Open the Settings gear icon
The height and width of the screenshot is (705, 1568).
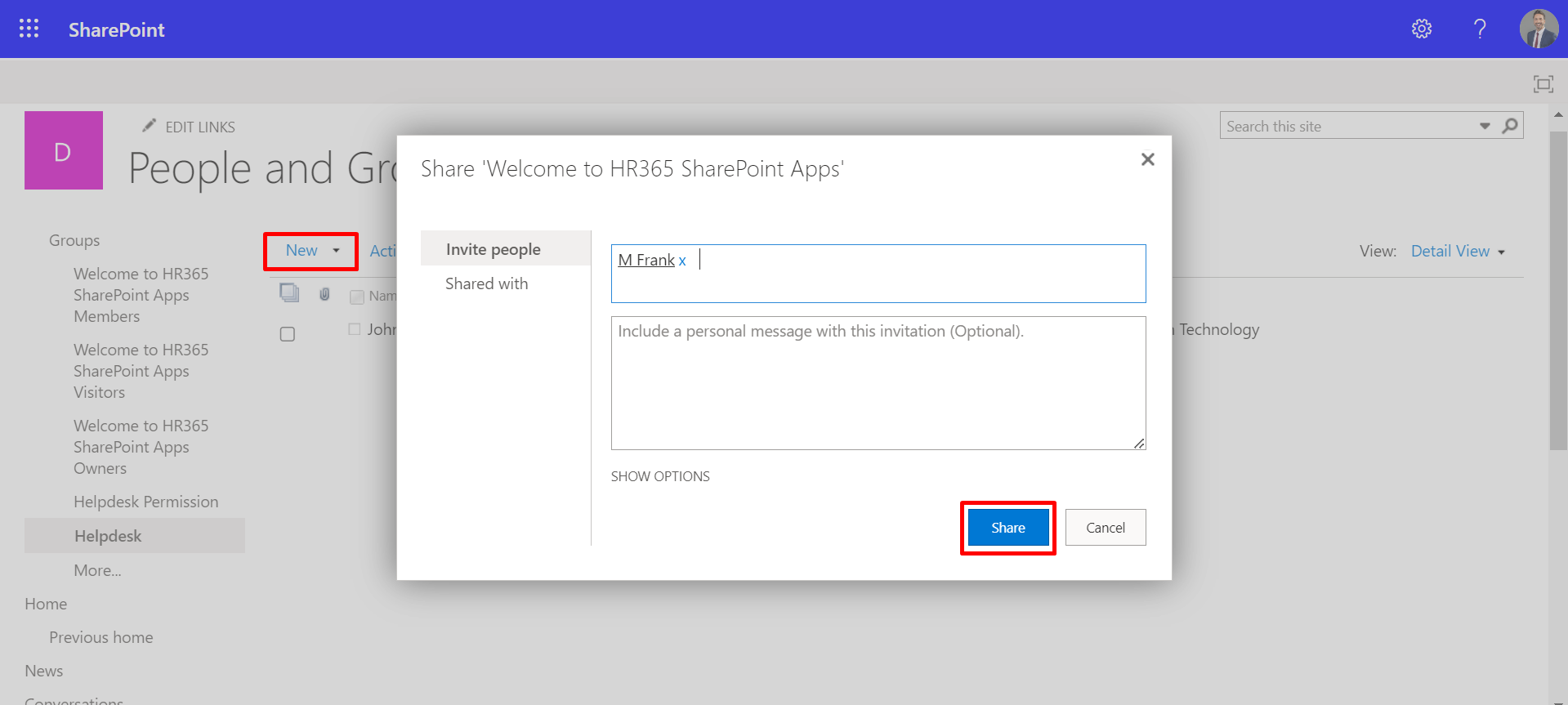[1422, 29]
